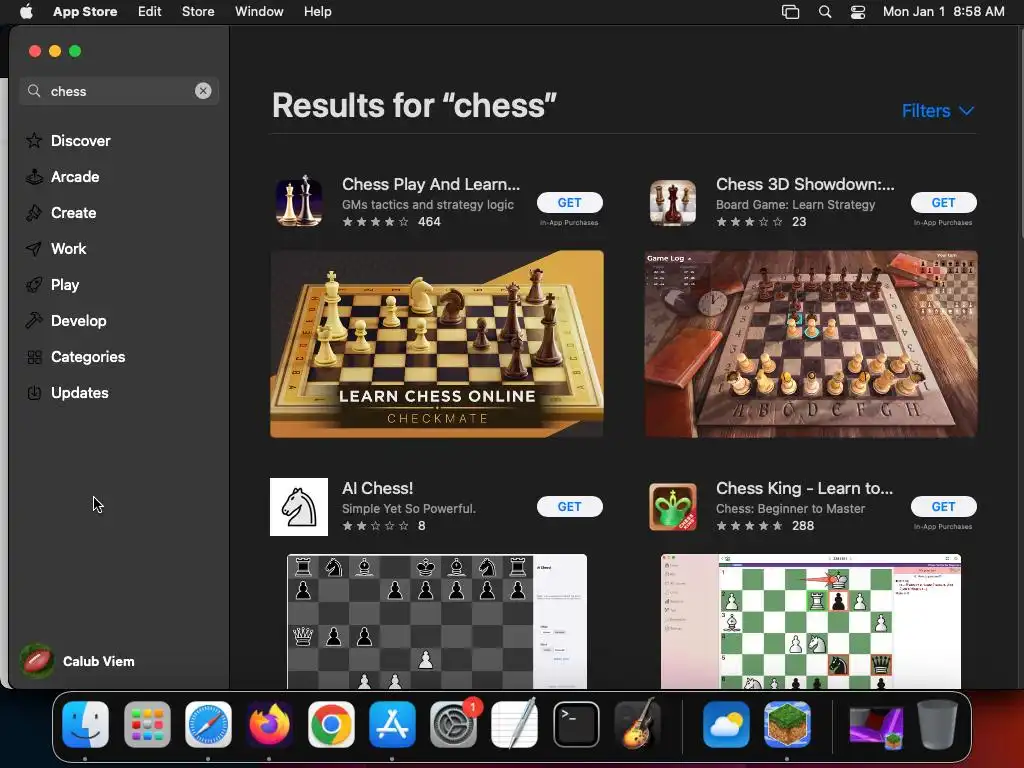Open Terminal from the Dock

click(x=576, y=725)
